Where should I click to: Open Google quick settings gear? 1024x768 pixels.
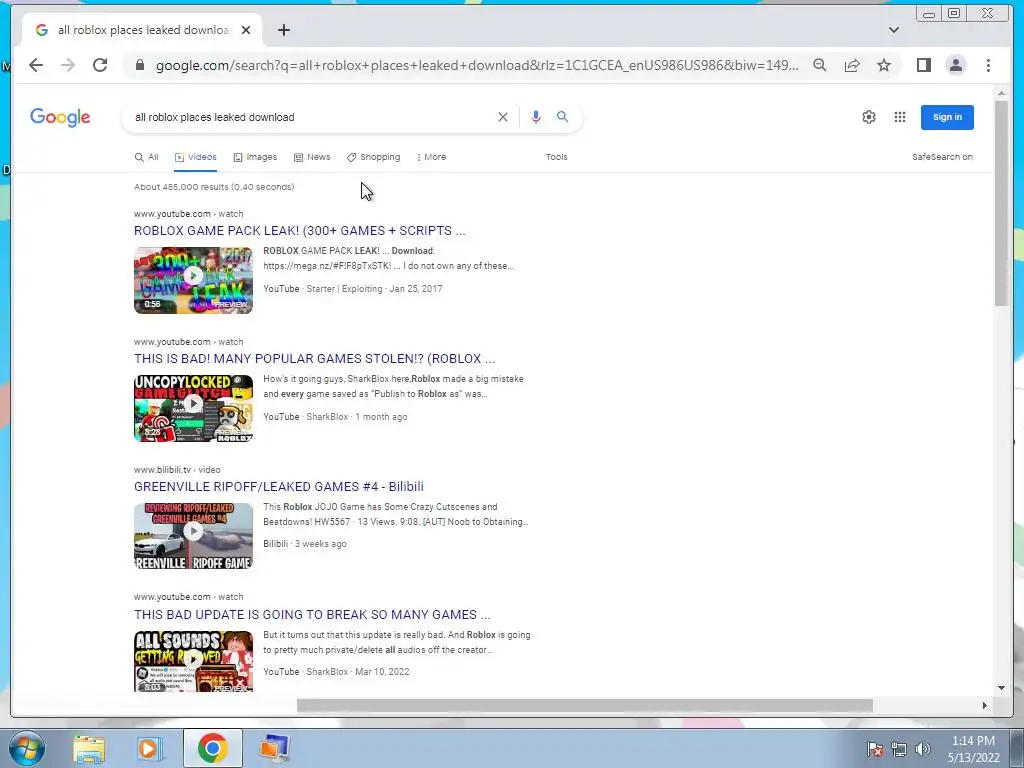[869, 117]
